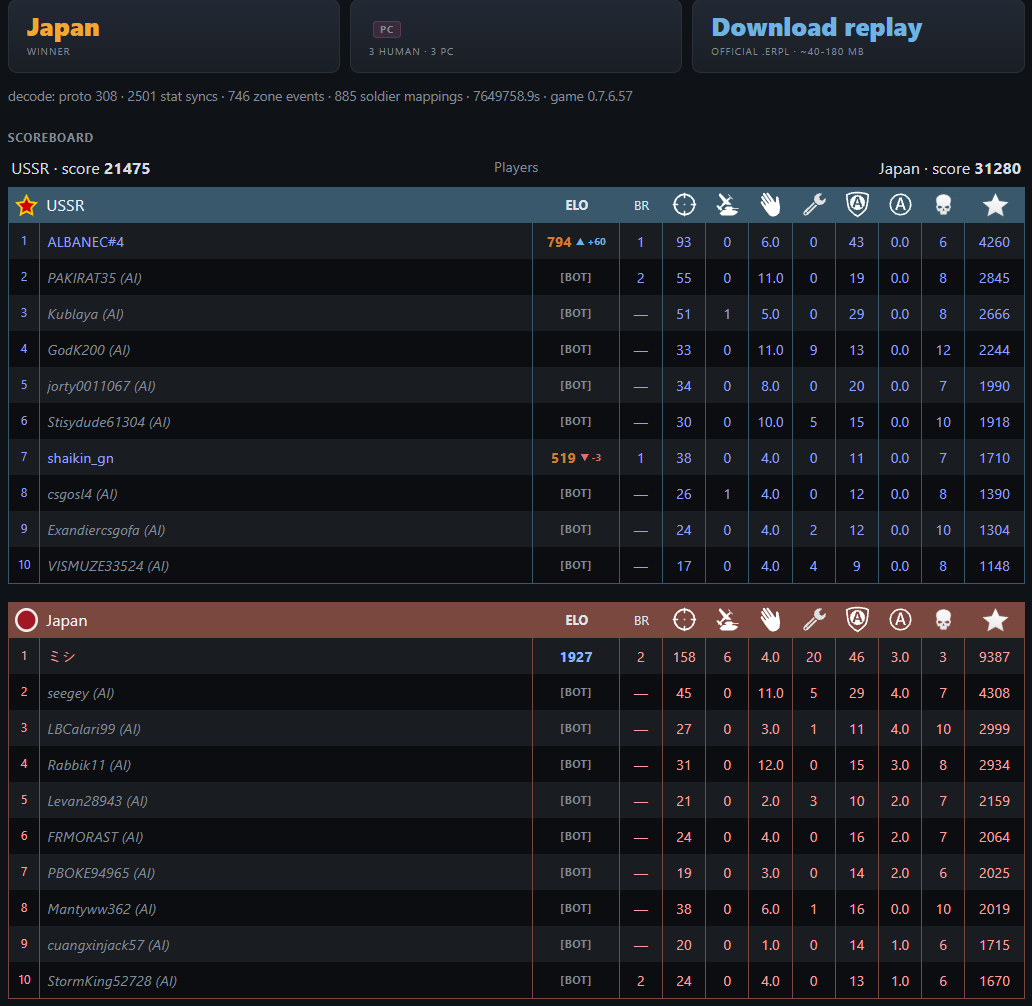
Task: Click the skull deaths icon in Japan header
Action: (943, 620)
